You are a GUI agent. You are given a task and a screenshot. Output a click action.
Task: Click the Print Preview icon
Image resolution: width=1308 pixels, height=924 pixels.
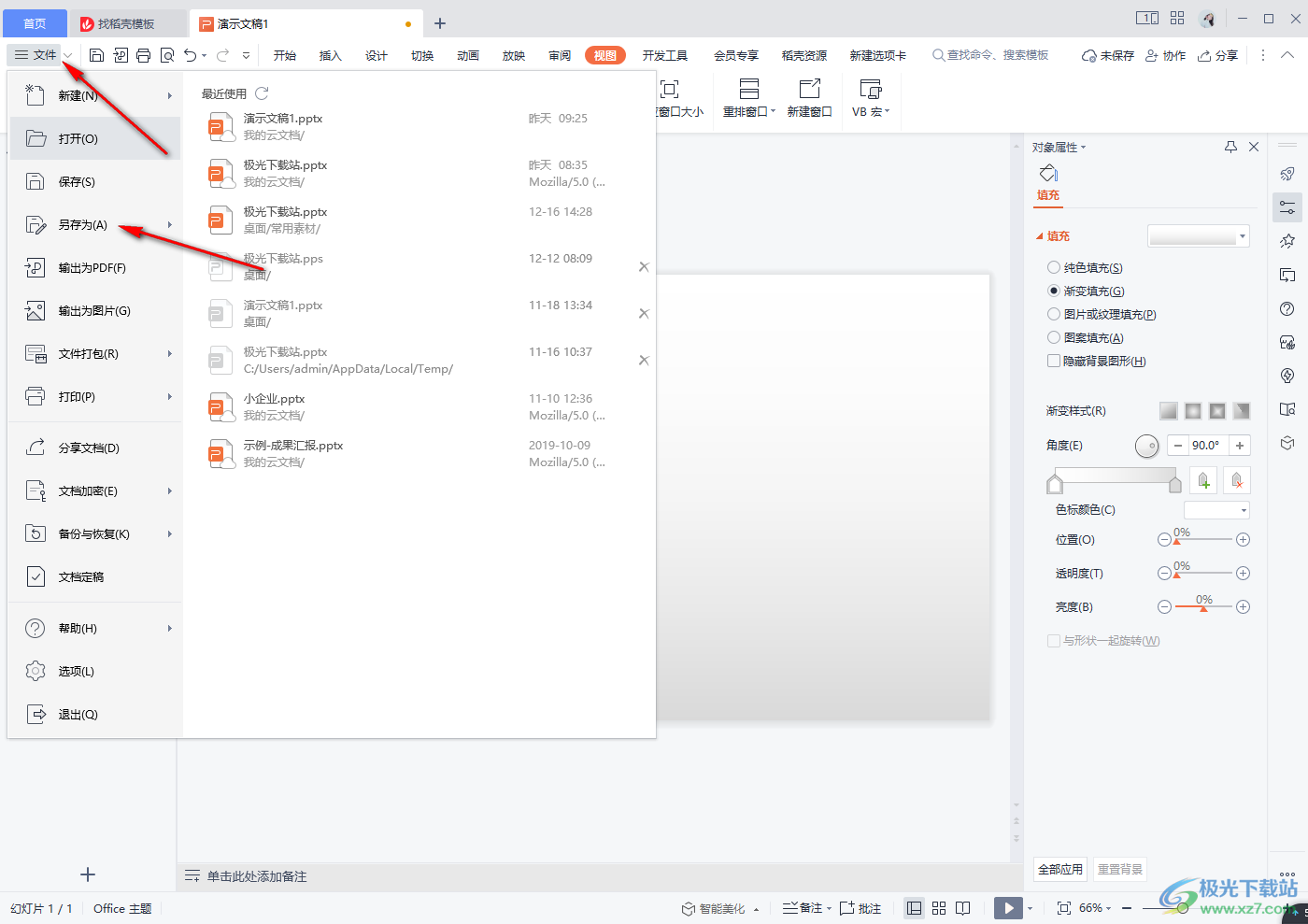click(167, 55)
